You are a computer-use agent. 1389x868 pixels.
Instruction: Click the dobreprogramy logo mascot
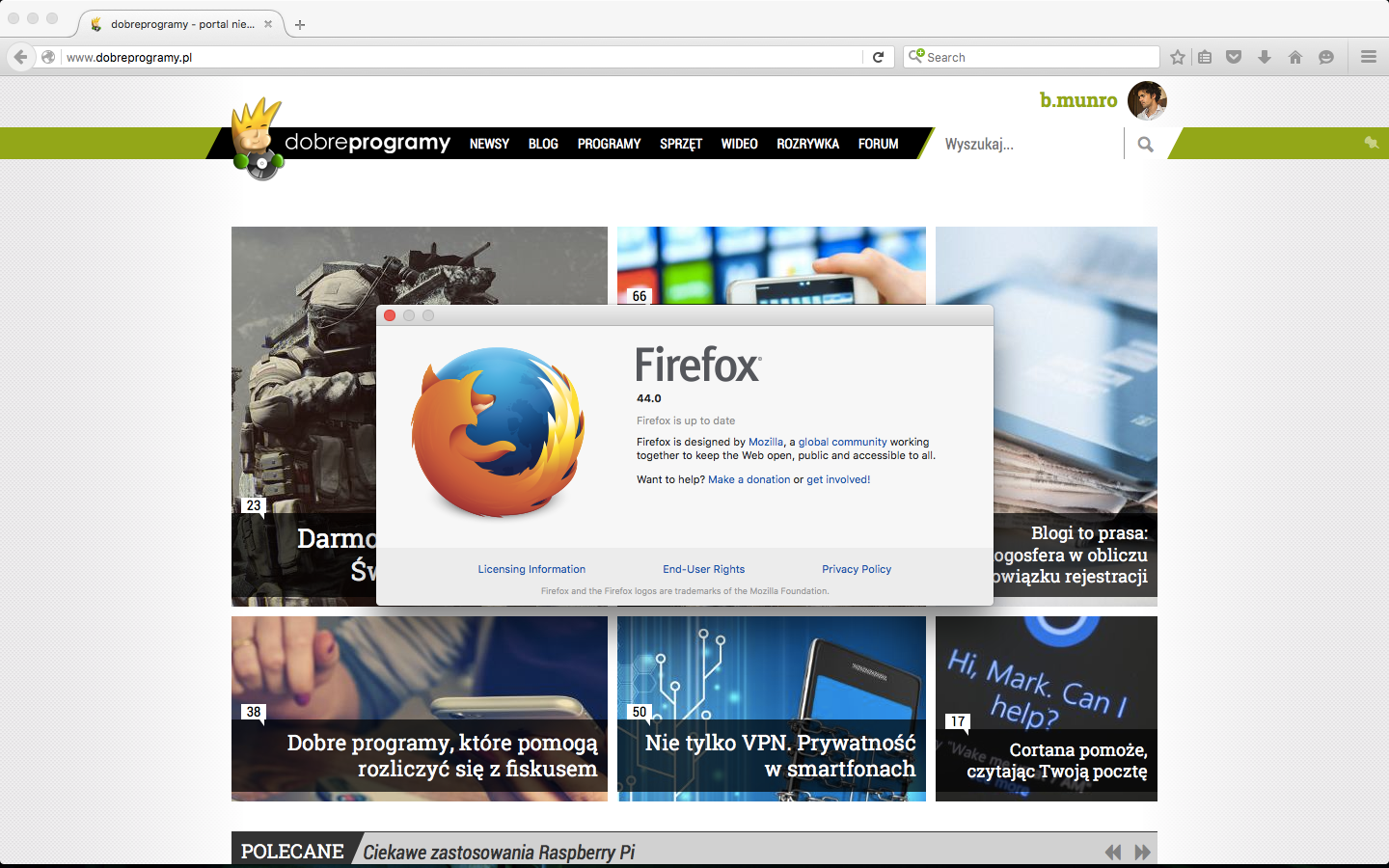pos(257,139)
